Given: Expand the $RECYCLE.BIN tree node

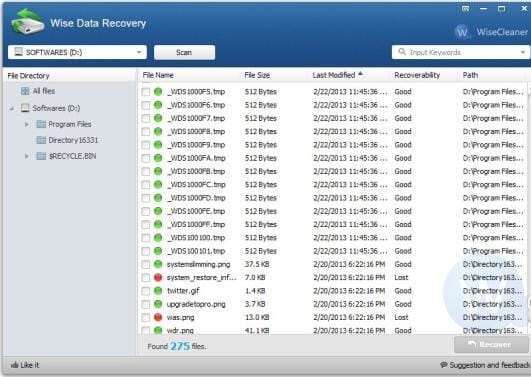Looking at the screenshot, I should [x=27, y=156].
